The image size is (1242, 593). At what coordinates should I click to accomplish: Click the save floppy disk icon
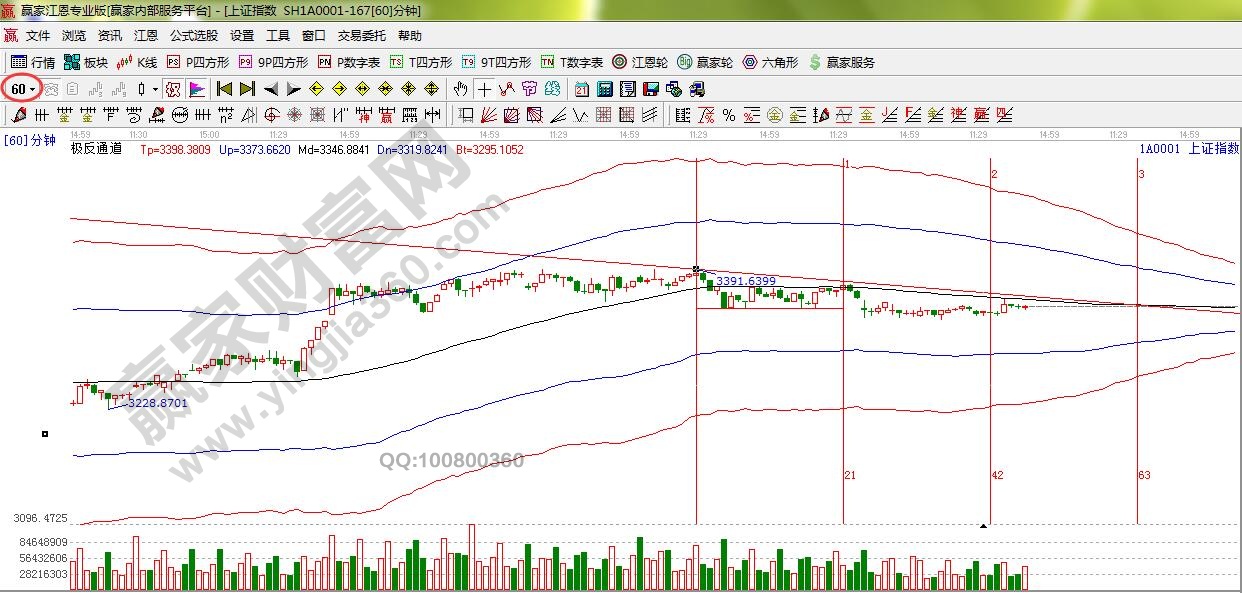point(650,89)
